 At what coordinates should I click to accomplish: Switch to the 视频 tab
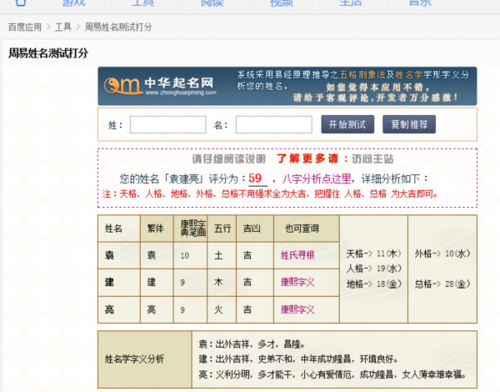(282, 3)
